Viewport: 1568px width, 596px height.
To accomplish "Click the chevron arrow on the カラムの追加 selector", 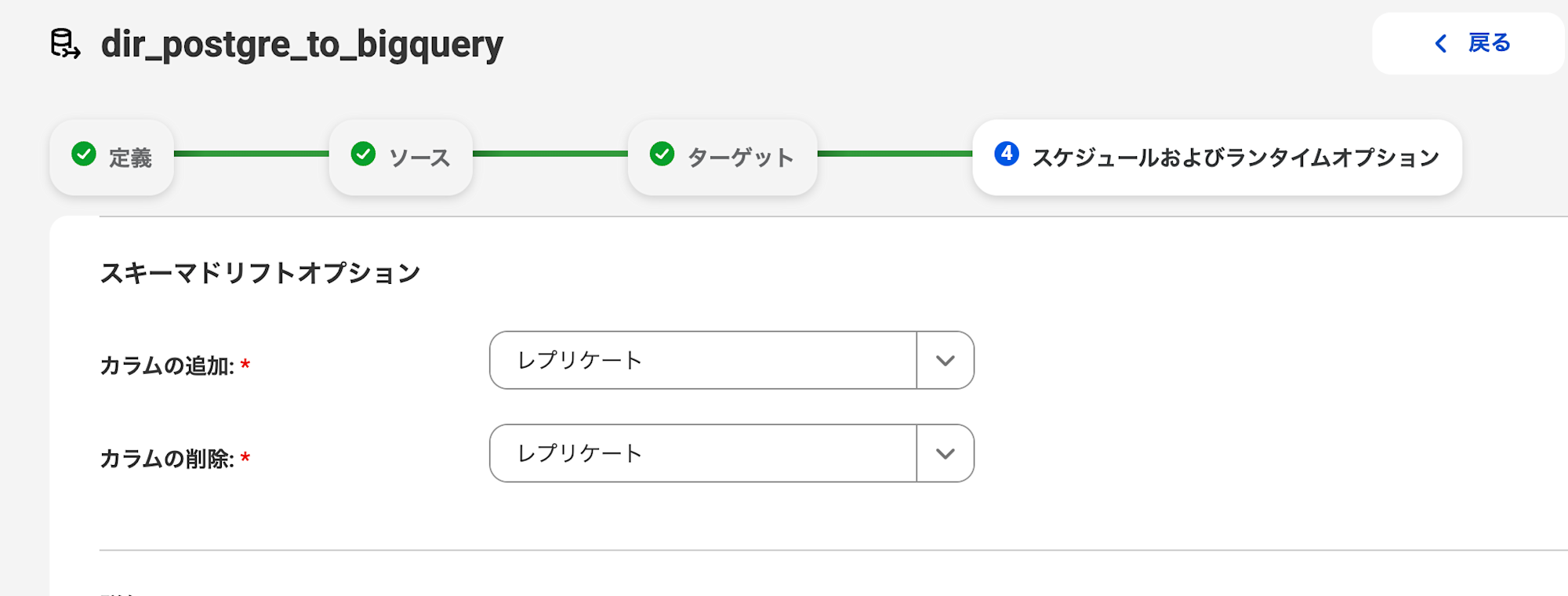I will [x=946, y=361].
